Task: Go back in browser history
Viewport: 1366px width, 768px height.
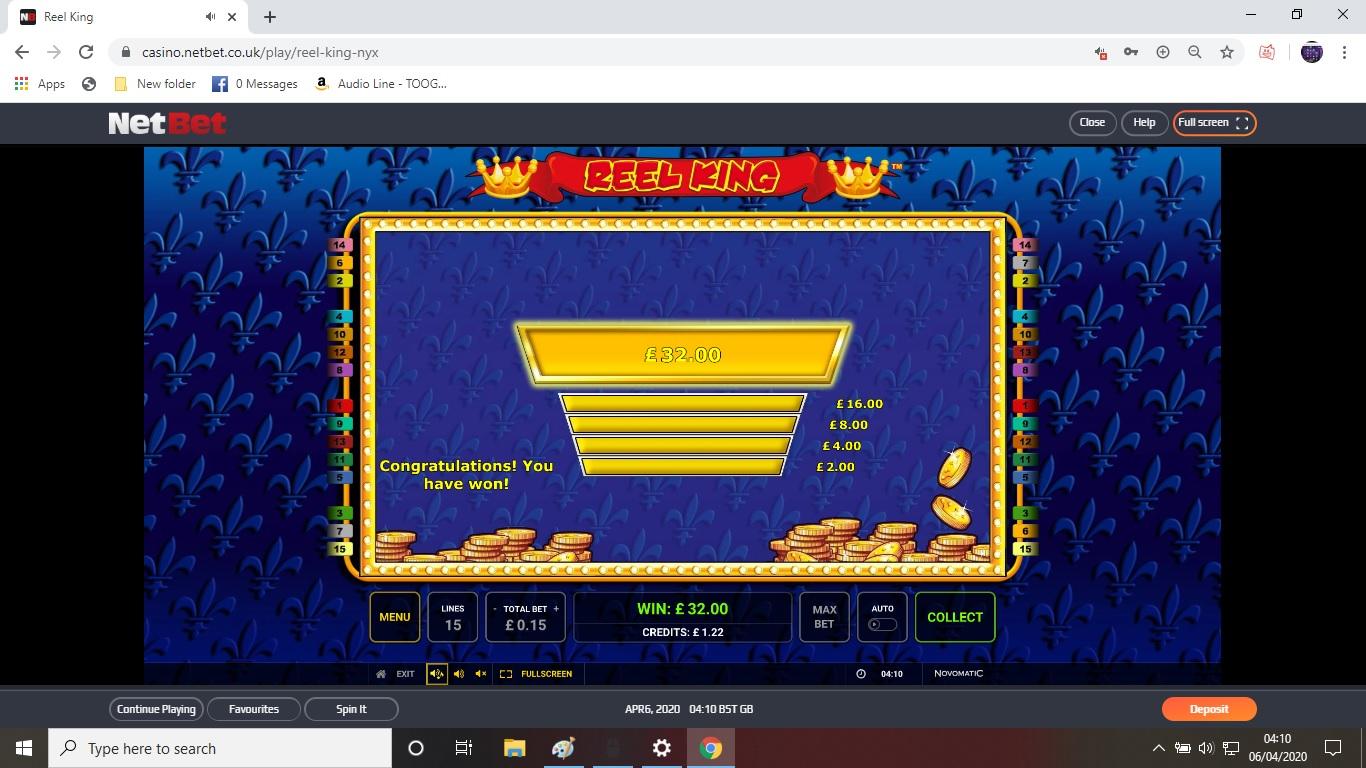Action: pyautogui.click(x=22, y=52)
